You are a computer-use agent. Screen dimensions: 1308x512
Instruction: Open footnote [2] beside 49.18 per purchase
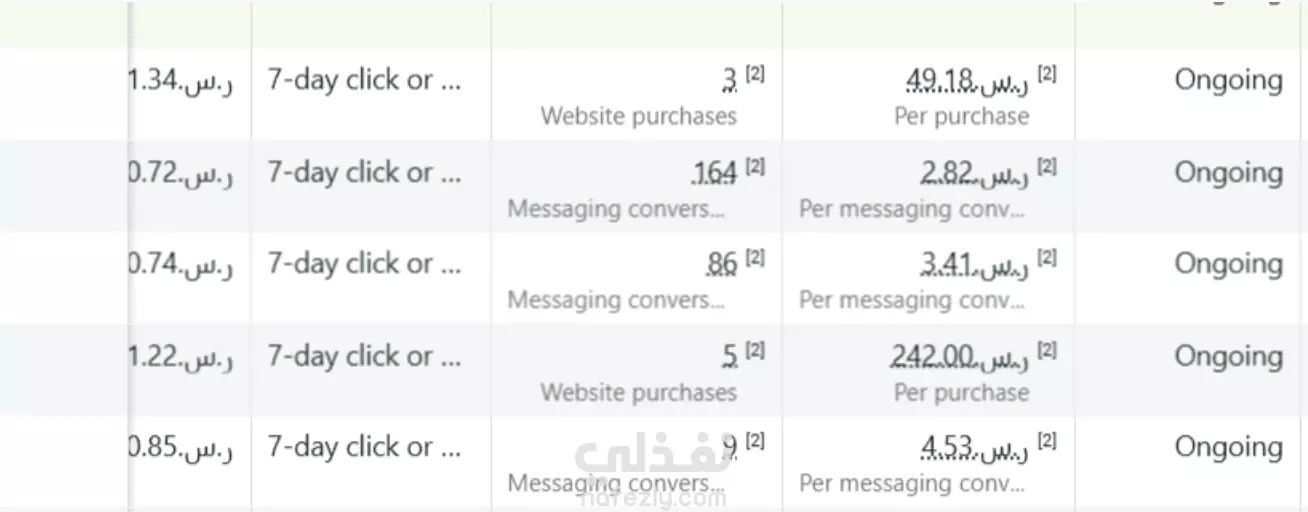[x=1047, y=73]
